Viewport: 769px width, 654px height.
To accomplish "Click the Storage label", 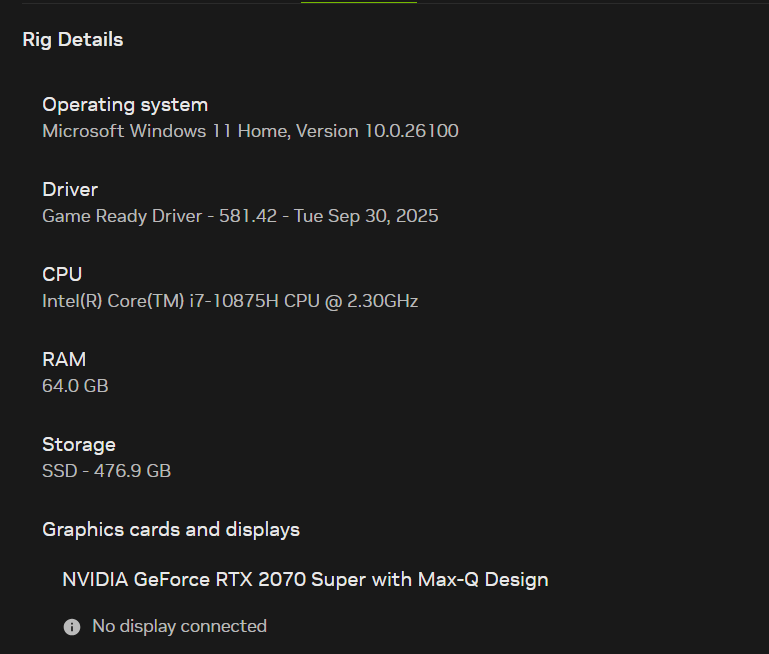I will [x=79, y=444].
